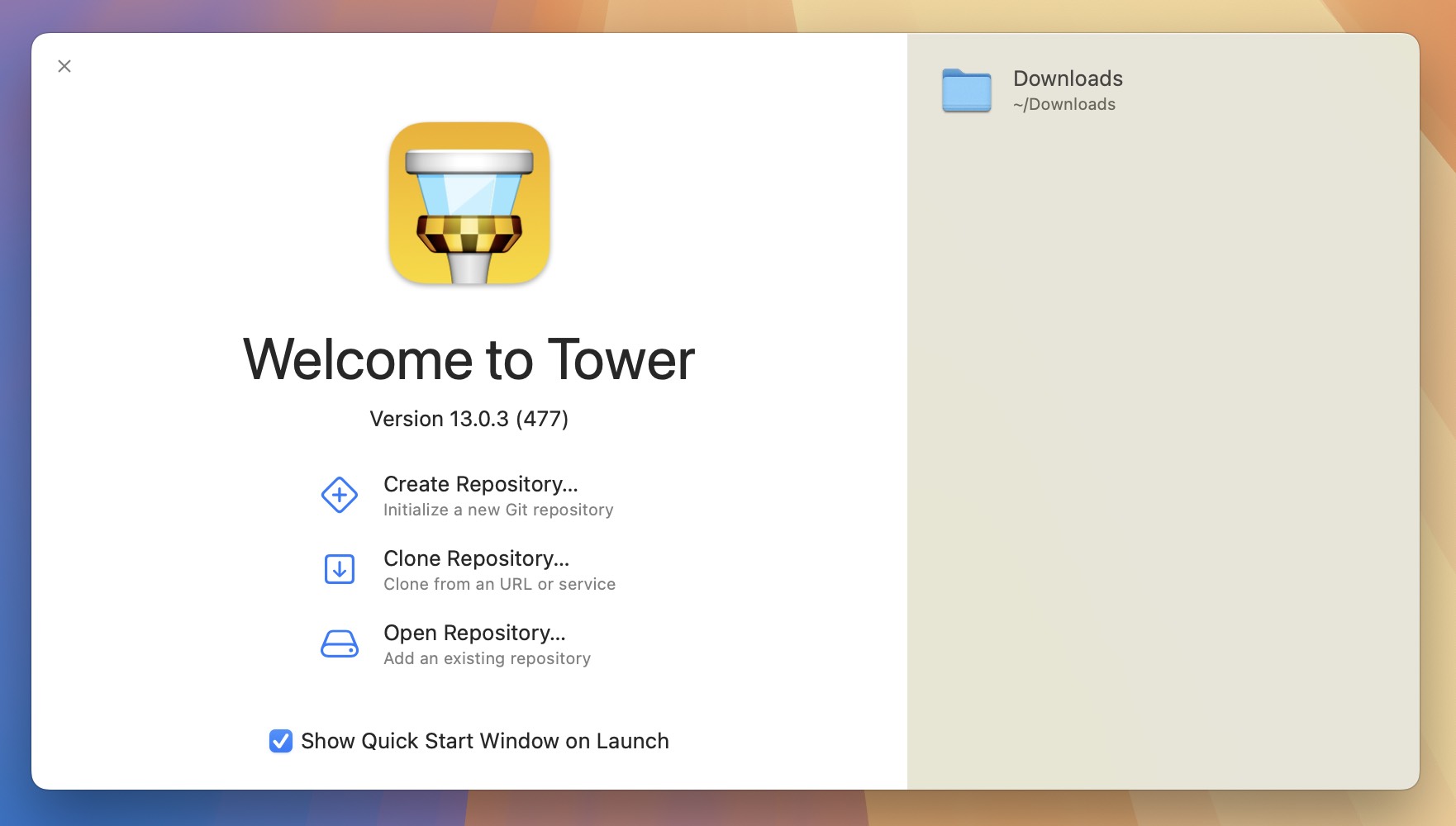Click the blue Downloads folder icon

966,90
